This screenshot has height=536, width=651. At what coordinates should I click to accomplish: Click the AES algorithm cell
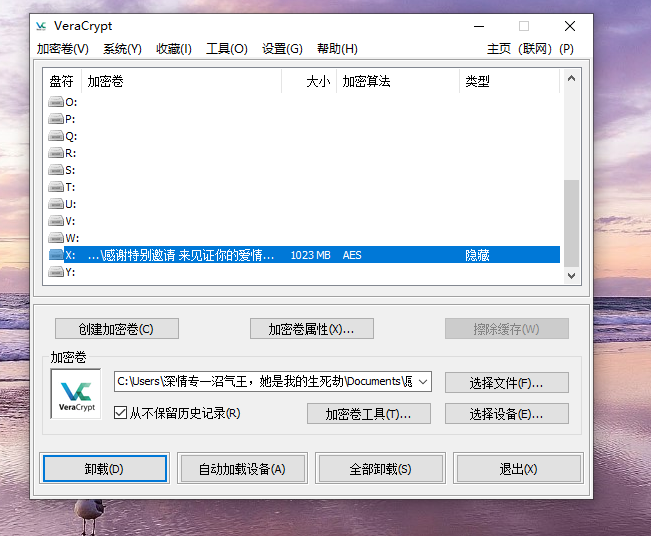[x=352, y=255]
